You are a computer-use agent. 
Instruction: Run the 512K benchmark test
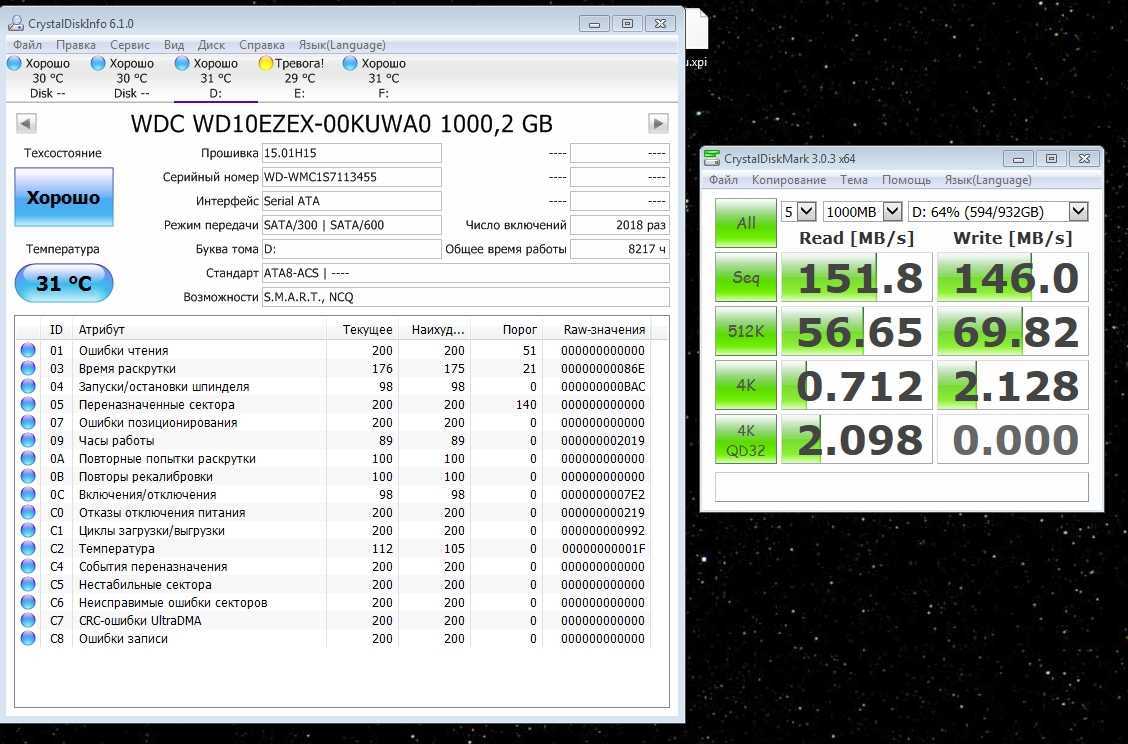point(746,331)
